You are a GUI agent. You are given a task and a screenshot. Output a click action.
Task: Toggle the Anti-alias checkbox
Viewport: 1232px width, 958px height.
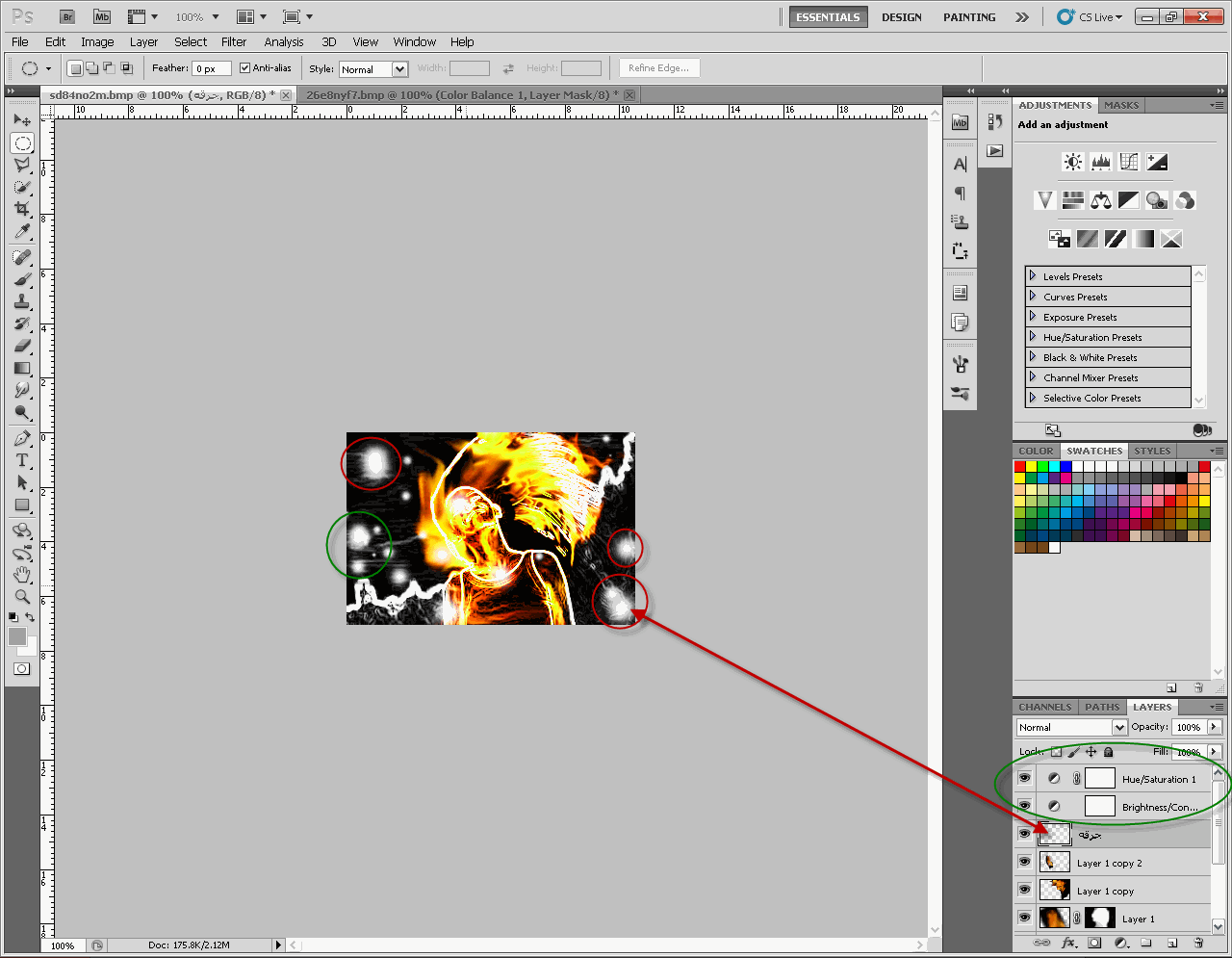coord(244,68)
